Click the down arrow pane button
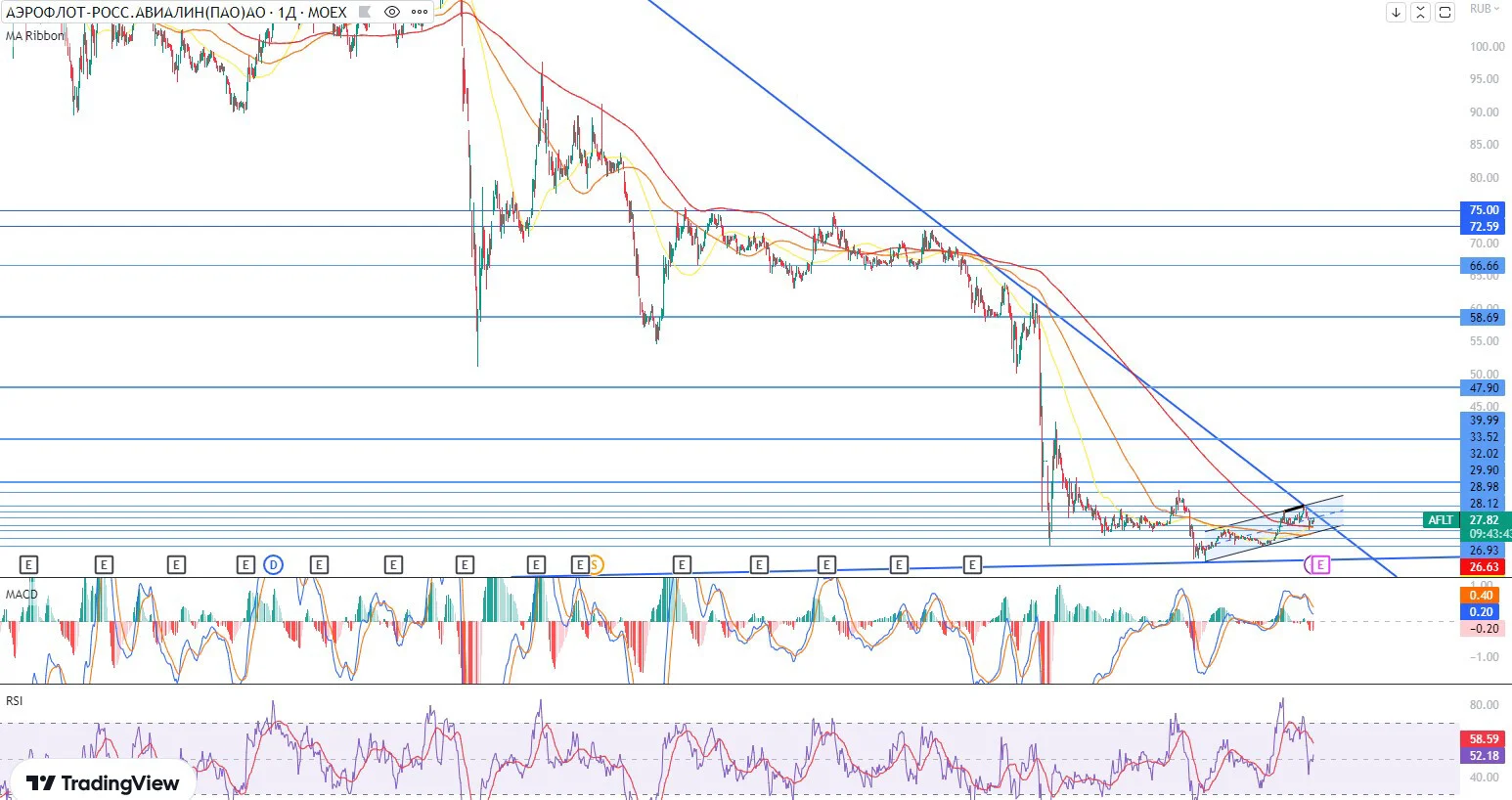 [x=1396, y=12]
